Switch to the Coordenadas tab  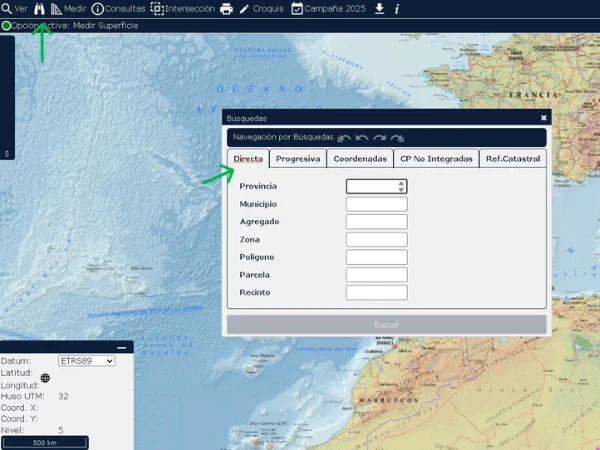tap(360, 158)
